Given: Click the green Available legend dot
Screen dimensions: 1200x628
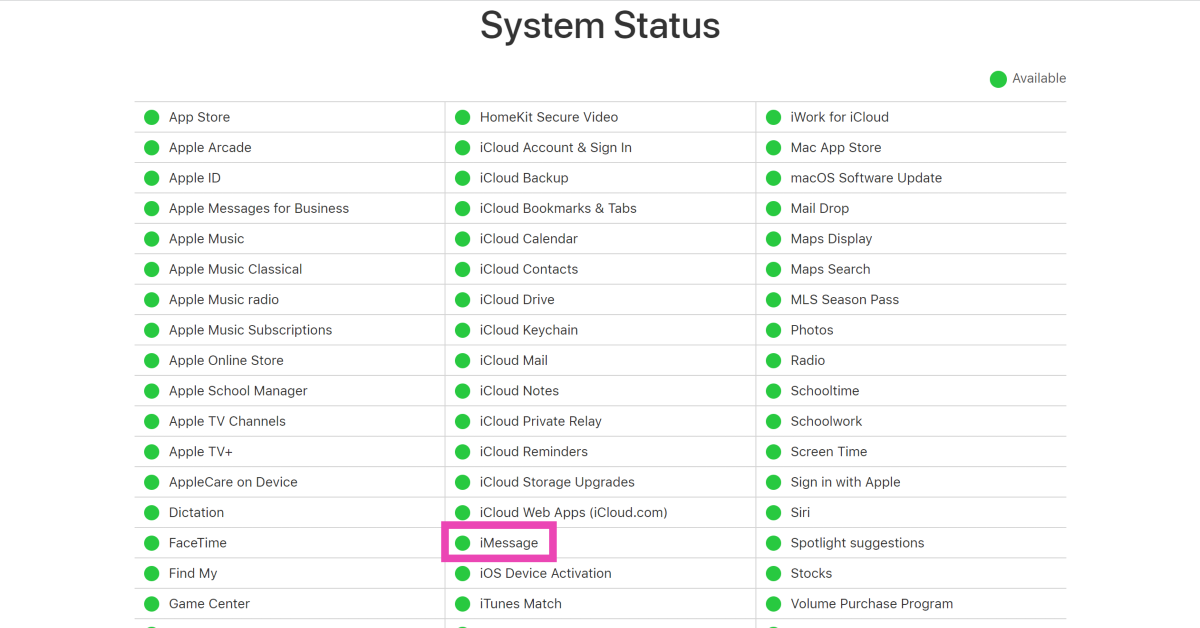Looking at the screenshot, I should (998, 79).
